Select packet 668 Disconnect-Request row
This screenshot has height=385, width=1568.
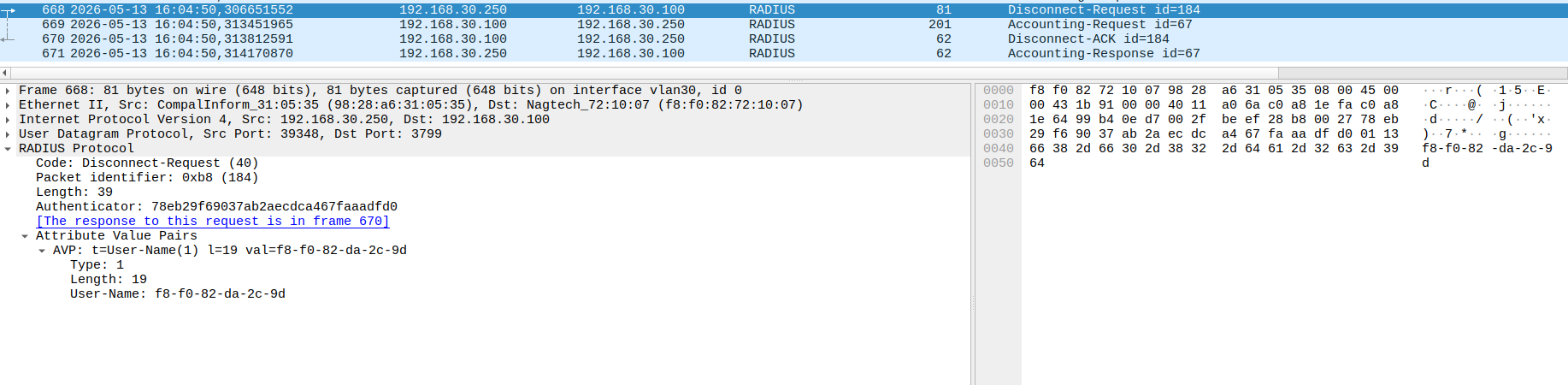784,9
